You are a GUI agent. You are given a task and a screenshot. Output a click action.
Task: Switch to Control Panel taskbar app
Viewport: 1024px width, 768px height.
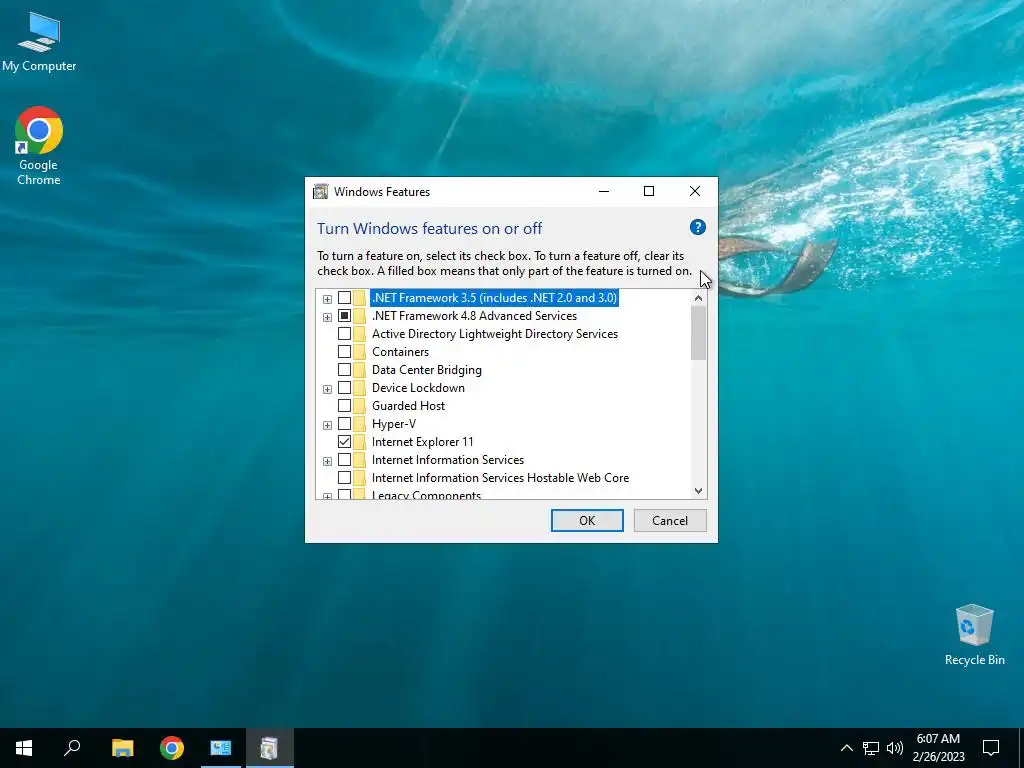(221, 748)
